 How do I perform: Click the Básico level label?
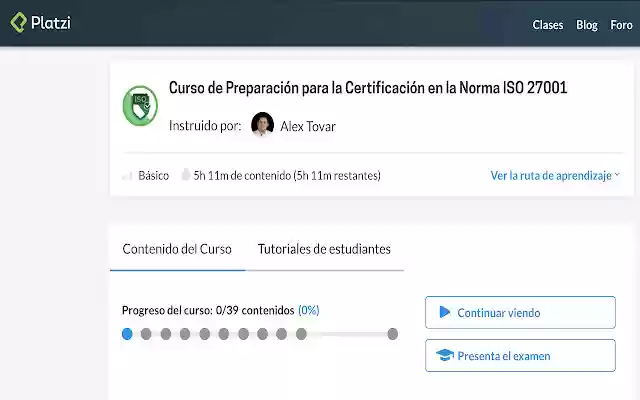pos(153,176)
